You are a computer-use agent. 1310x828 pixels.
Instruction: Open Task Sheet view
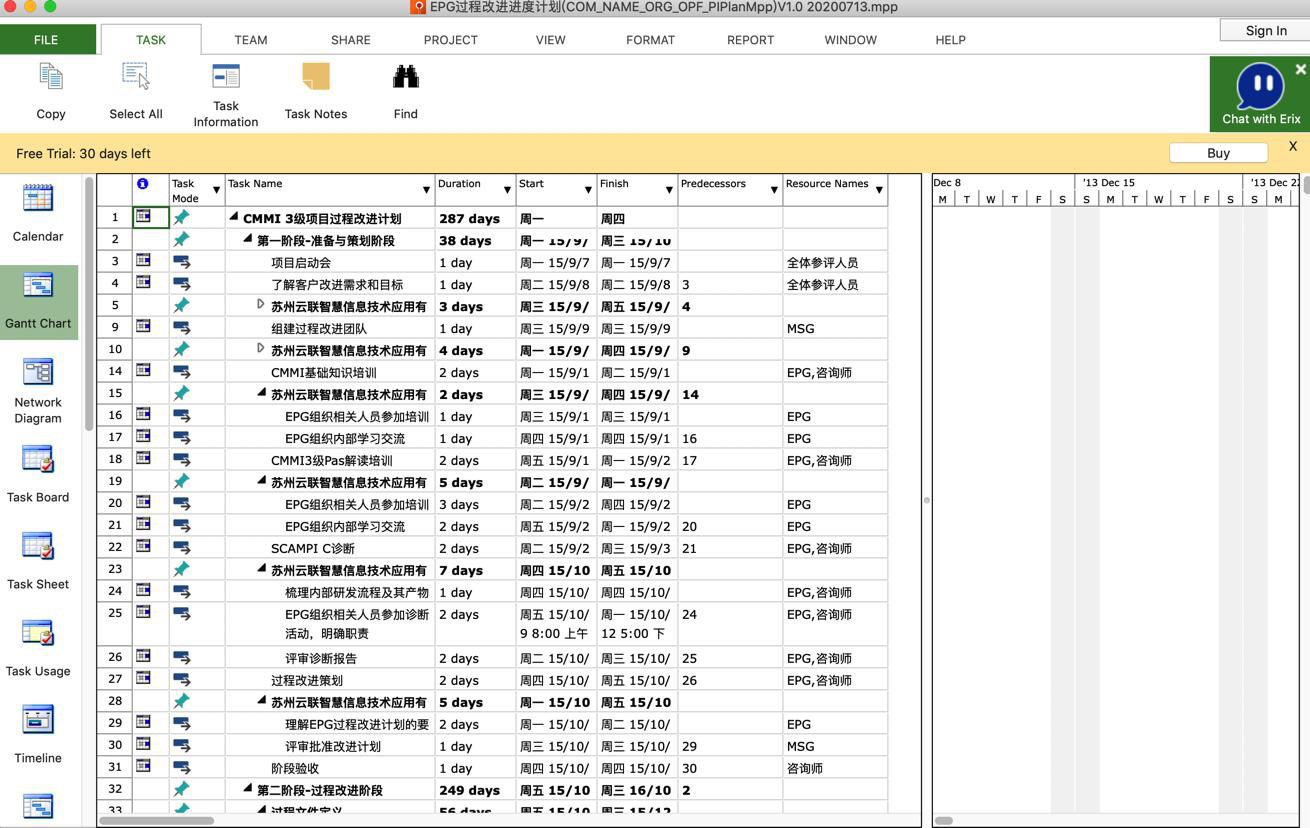(38, 561)
